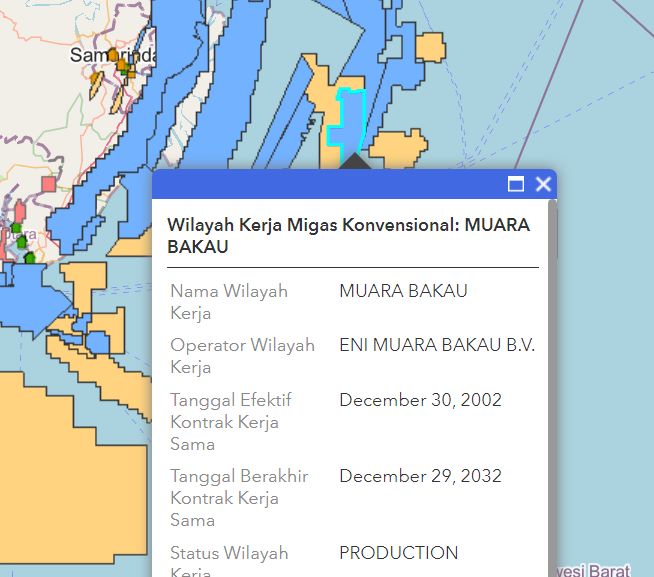654x577 pixels.
Task: Select the 'December 29, 2032' end date
Action: click(420, 476)
